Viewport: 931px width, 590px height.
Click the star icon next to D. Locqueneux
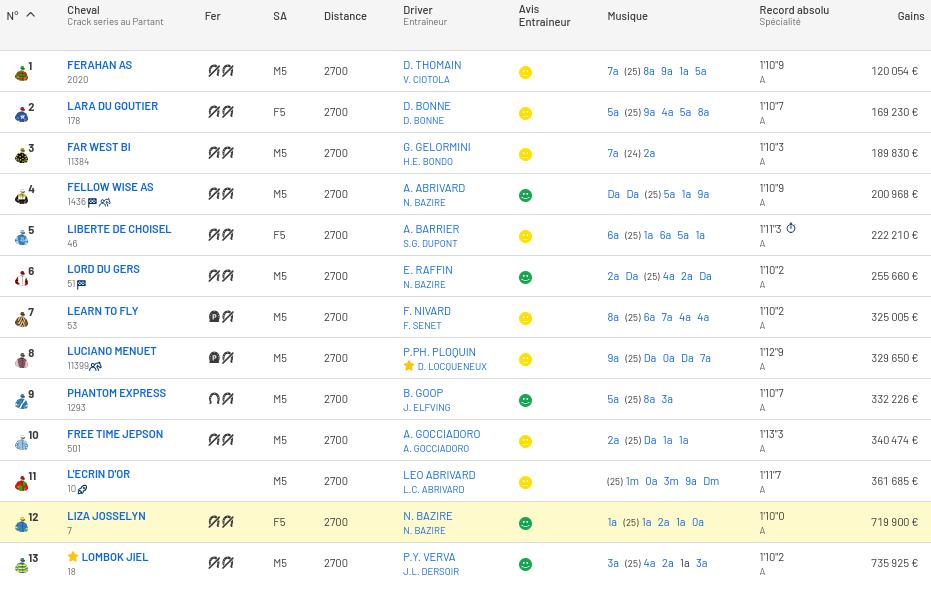pos(408,367)
